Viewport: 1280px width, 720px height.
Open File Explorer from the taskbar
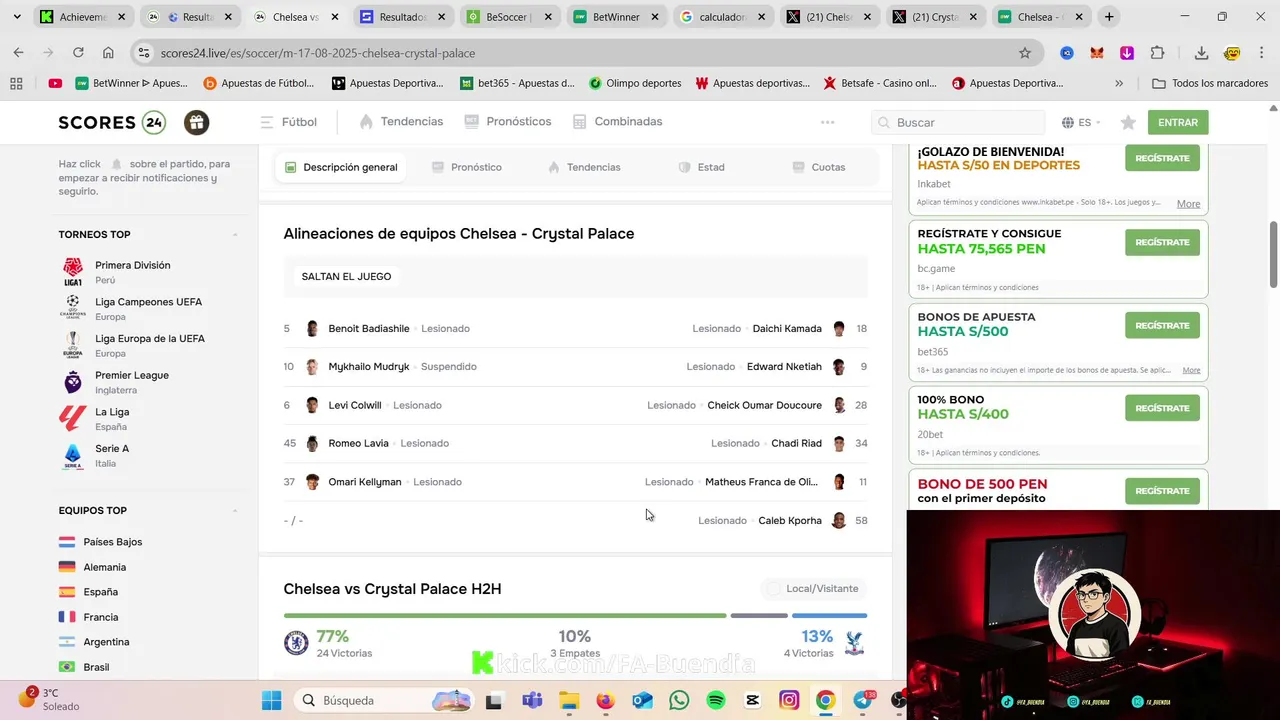tap(568, 700)
